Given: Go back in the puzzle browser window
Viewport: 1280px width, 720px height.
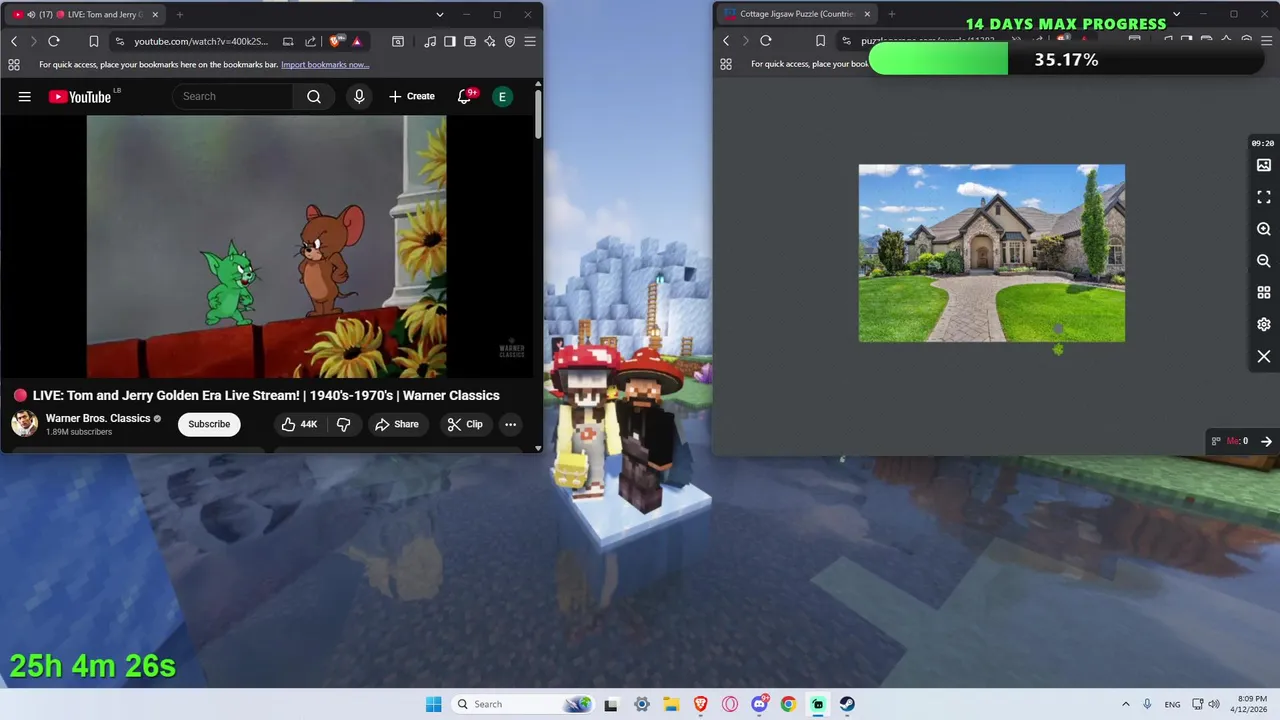Looking at the screenshot, I should point(726,41).
